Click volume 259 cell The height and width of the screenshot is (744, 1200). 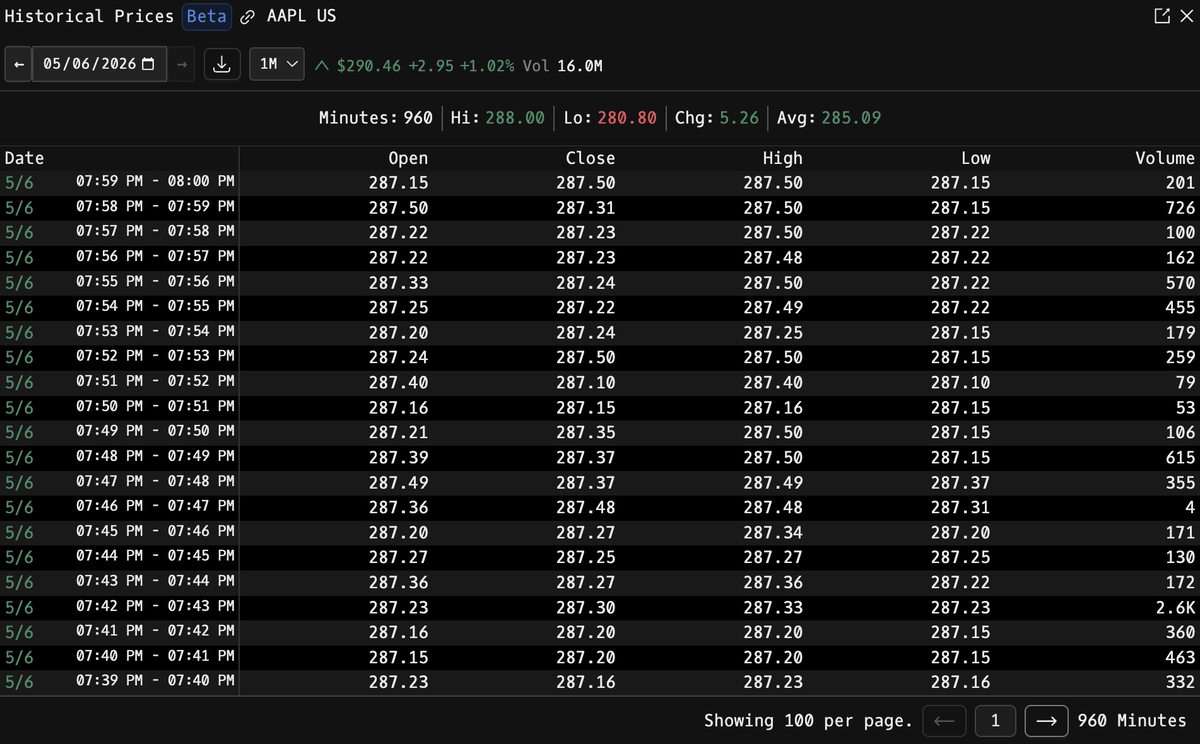(1180, 358)
